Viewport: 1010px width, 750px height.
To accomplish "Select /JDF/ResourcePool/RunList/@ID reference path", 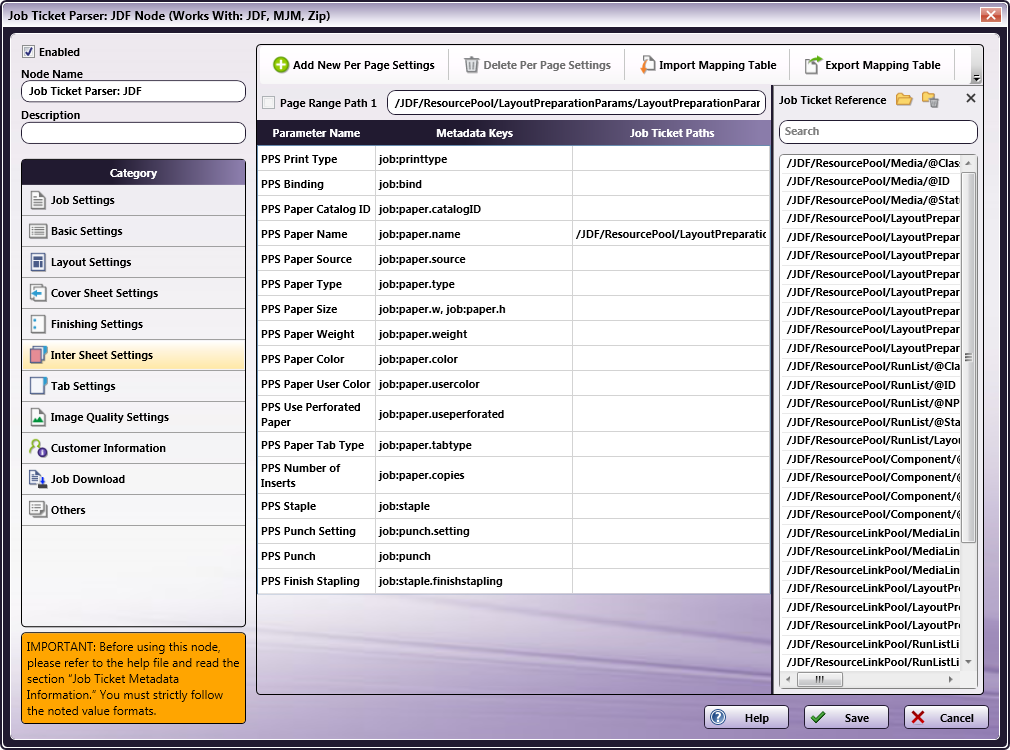I will pos(871,385).
